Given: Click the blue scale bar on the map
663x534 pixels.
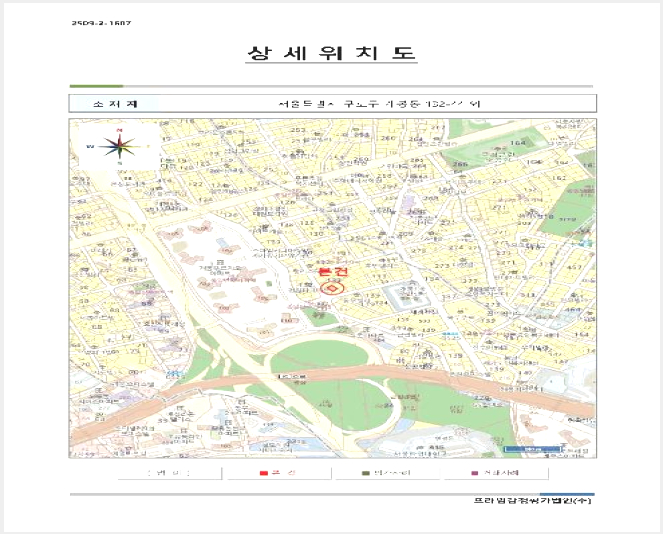Looking at the screenshot, I should click(533, 449).
